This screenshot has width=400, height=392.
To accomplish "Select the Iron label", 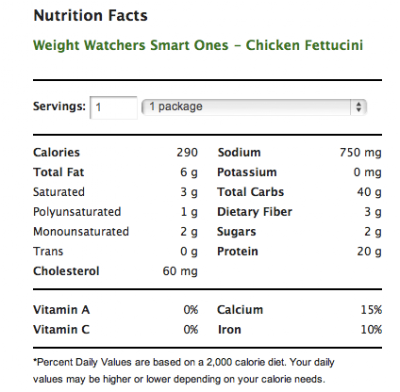I will pos(229,329).
